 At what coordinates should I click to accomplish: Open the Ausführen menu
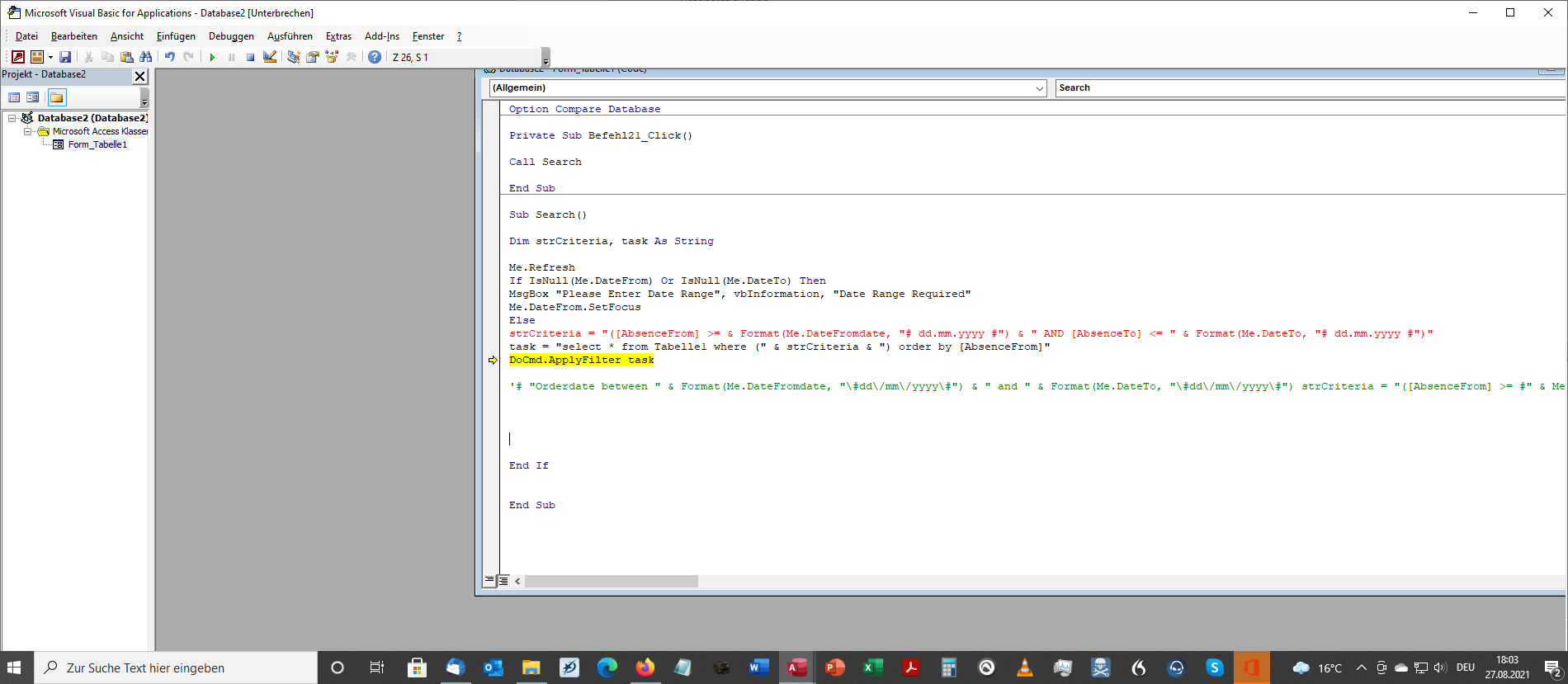tap(290, 36)
